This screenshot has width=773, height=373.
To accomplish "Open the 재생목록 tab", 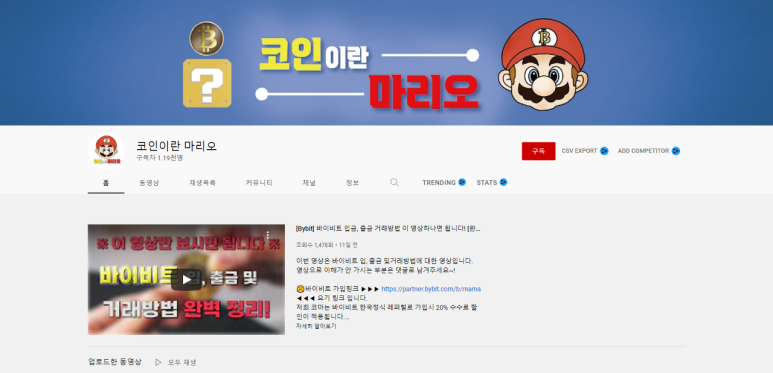I will [203, 183].
